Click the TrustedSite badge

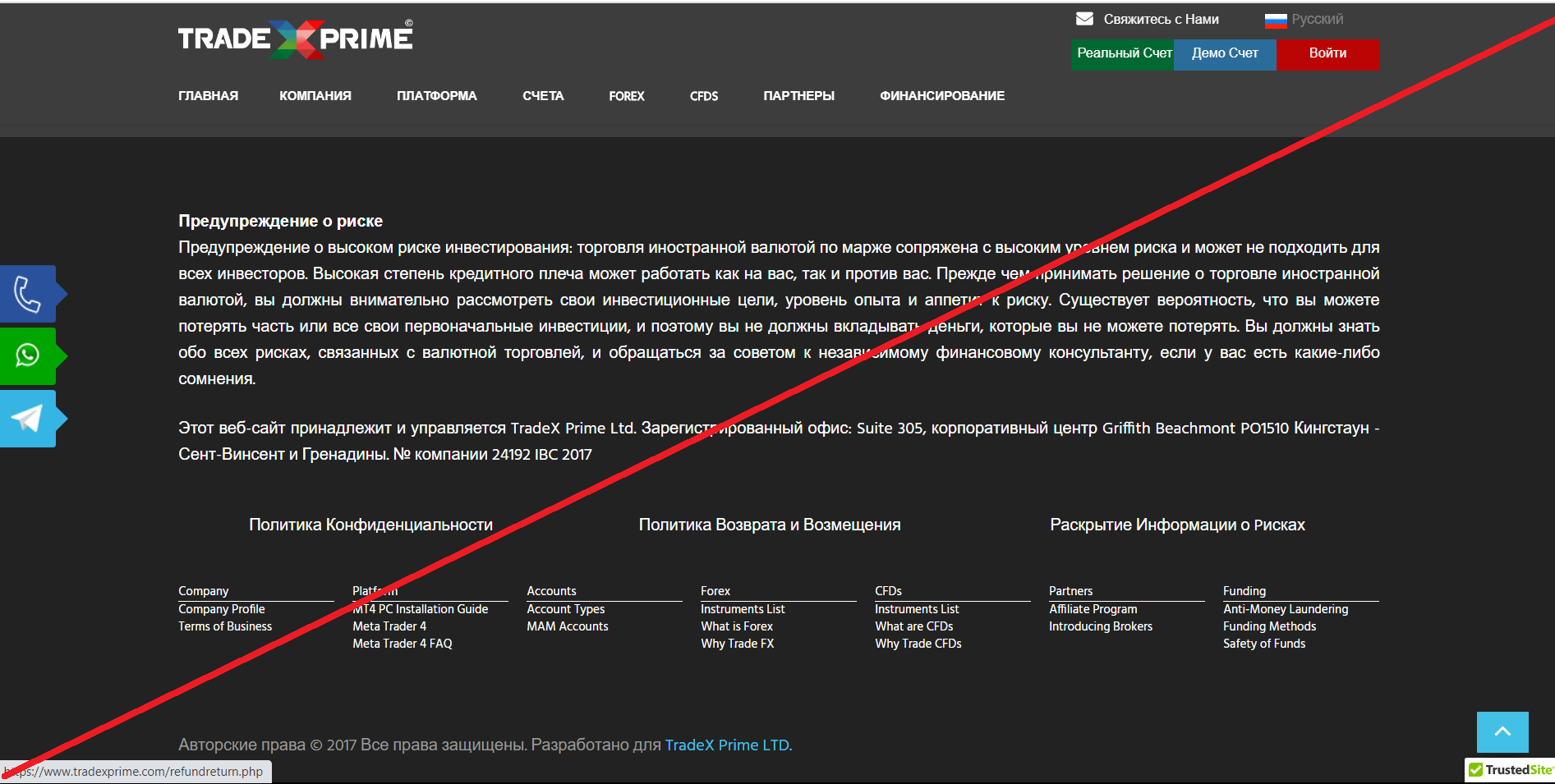coord(1510,770)
